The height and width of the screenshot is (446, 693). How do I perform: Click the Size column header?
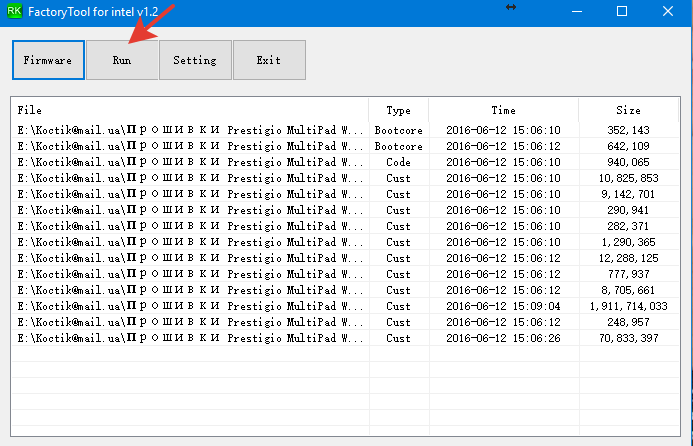(x=628, y=110)
